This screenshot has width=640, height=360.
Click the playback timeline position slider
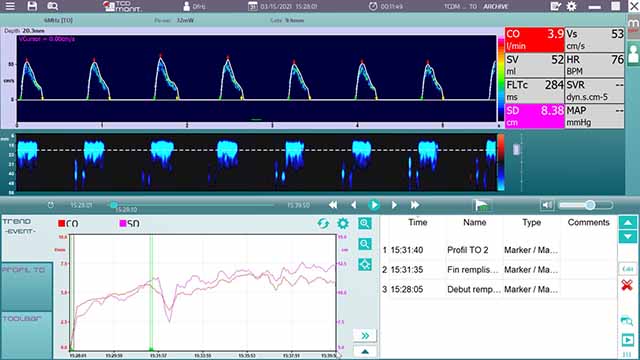click(114, 205)
